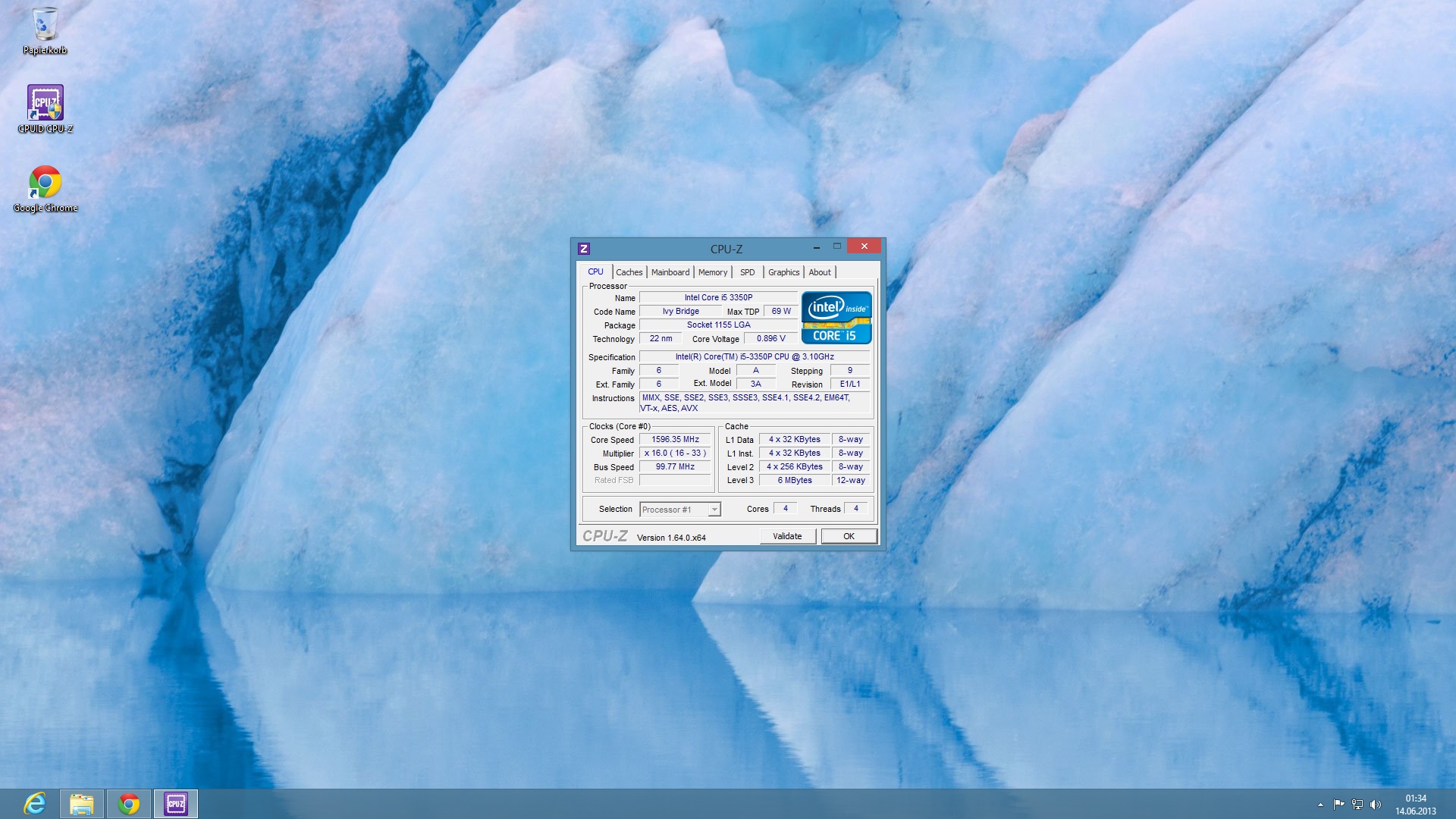Switch to the Mainboard tab
1456x819 pixels.
click(670, 272)
